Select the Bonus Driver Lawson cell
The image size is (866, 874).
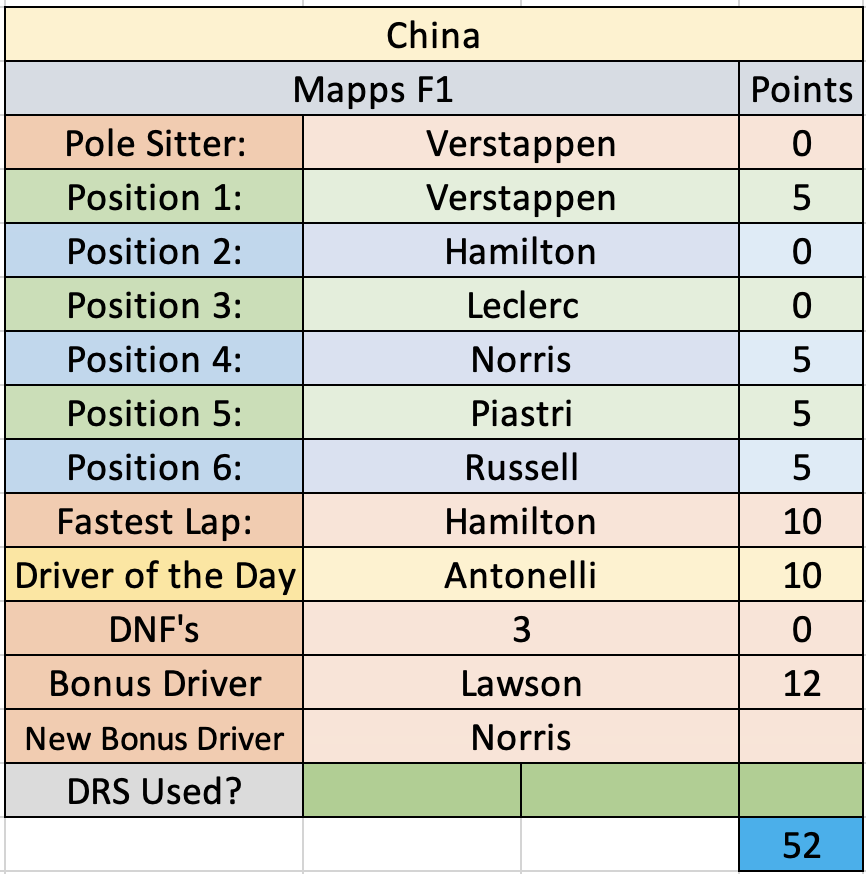pos(521,683)
